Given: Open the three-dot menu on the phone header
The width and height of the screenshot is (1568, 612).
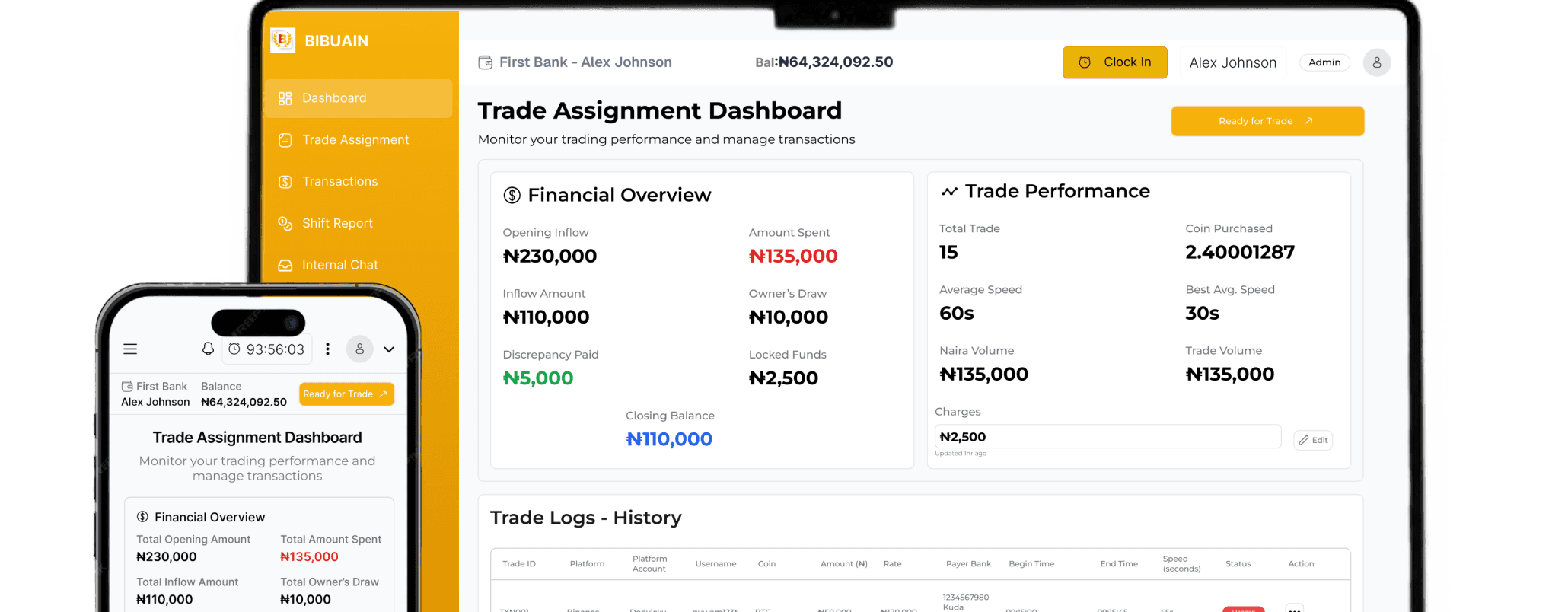Looking at the screenshot, I should (327, 349).
